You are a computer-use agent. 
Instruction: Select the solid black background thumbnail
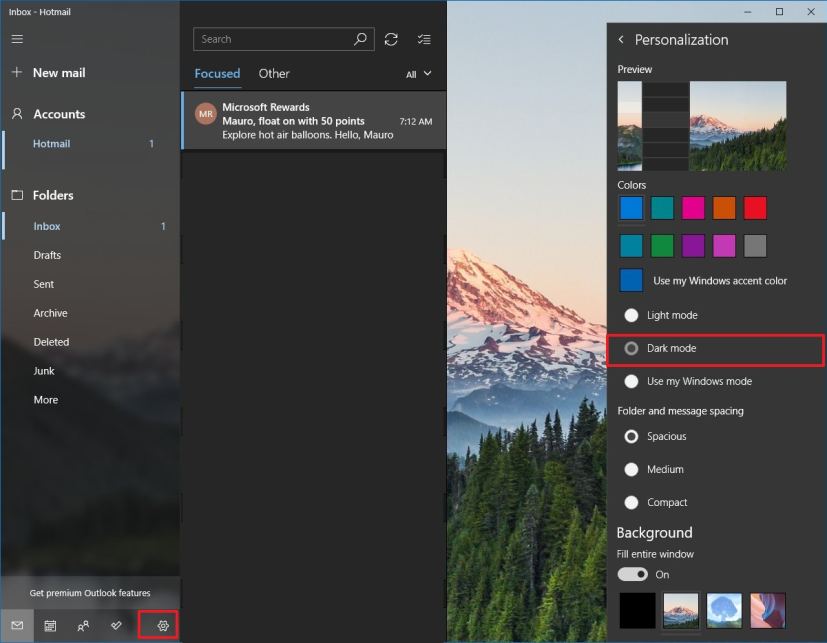(637, 610)
